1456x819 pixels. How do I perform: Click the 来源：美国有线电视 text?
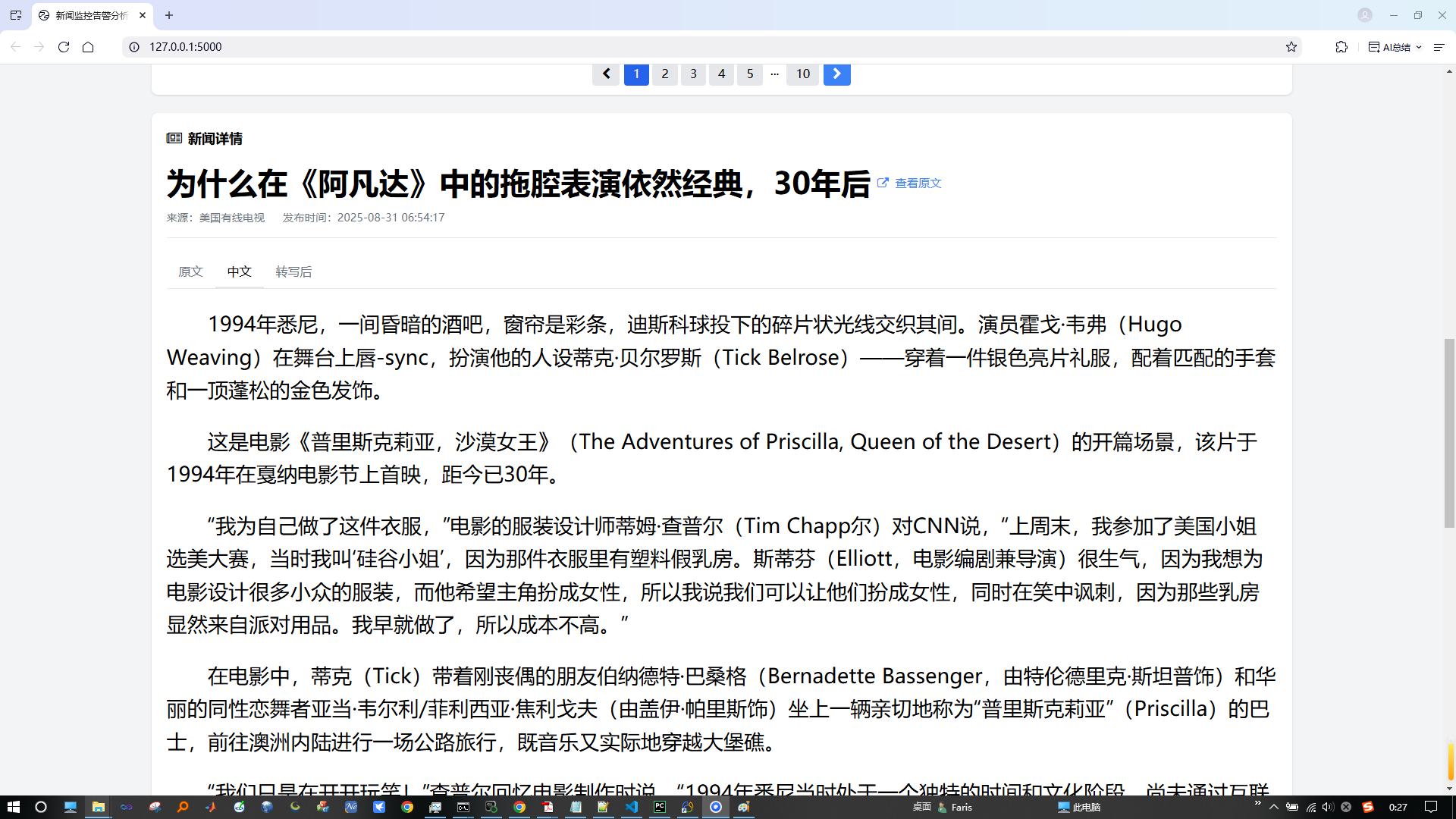tap(215, 218)
